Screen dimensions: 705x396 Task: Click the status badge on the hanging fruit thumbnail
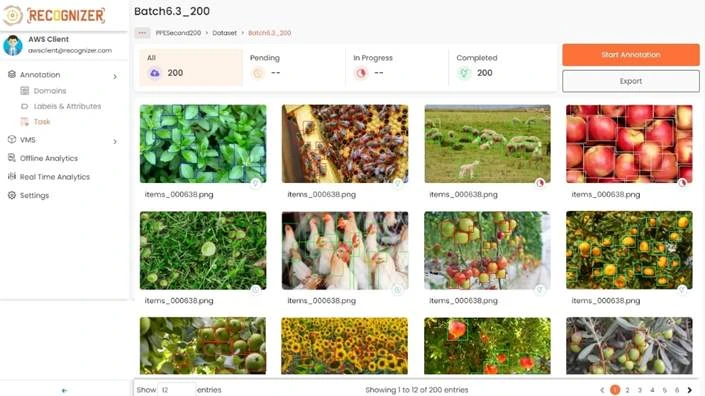[x=540, y=290]
